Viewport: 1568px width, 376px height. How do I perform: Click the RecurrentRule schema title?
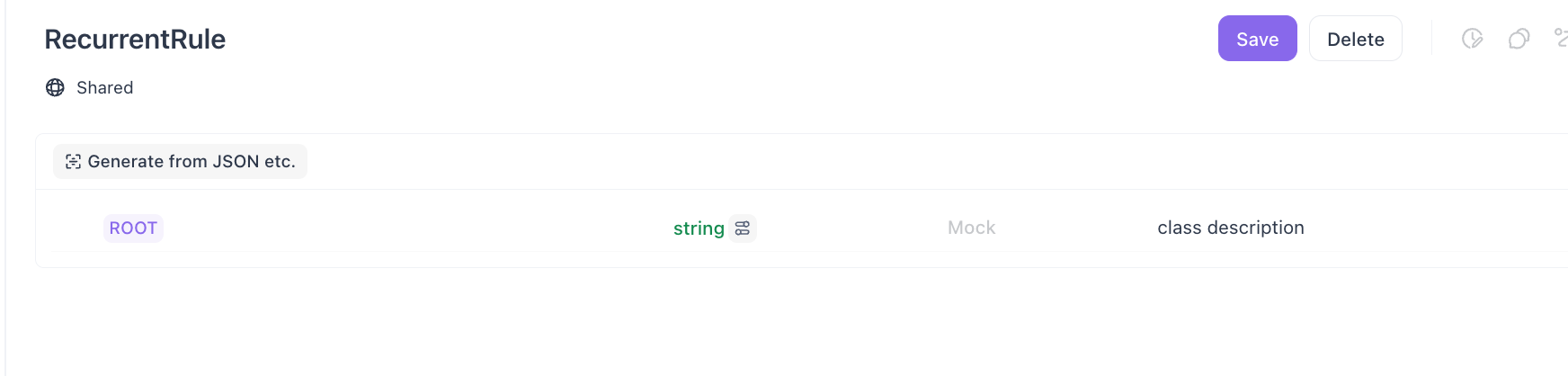[x=135, y=40]
